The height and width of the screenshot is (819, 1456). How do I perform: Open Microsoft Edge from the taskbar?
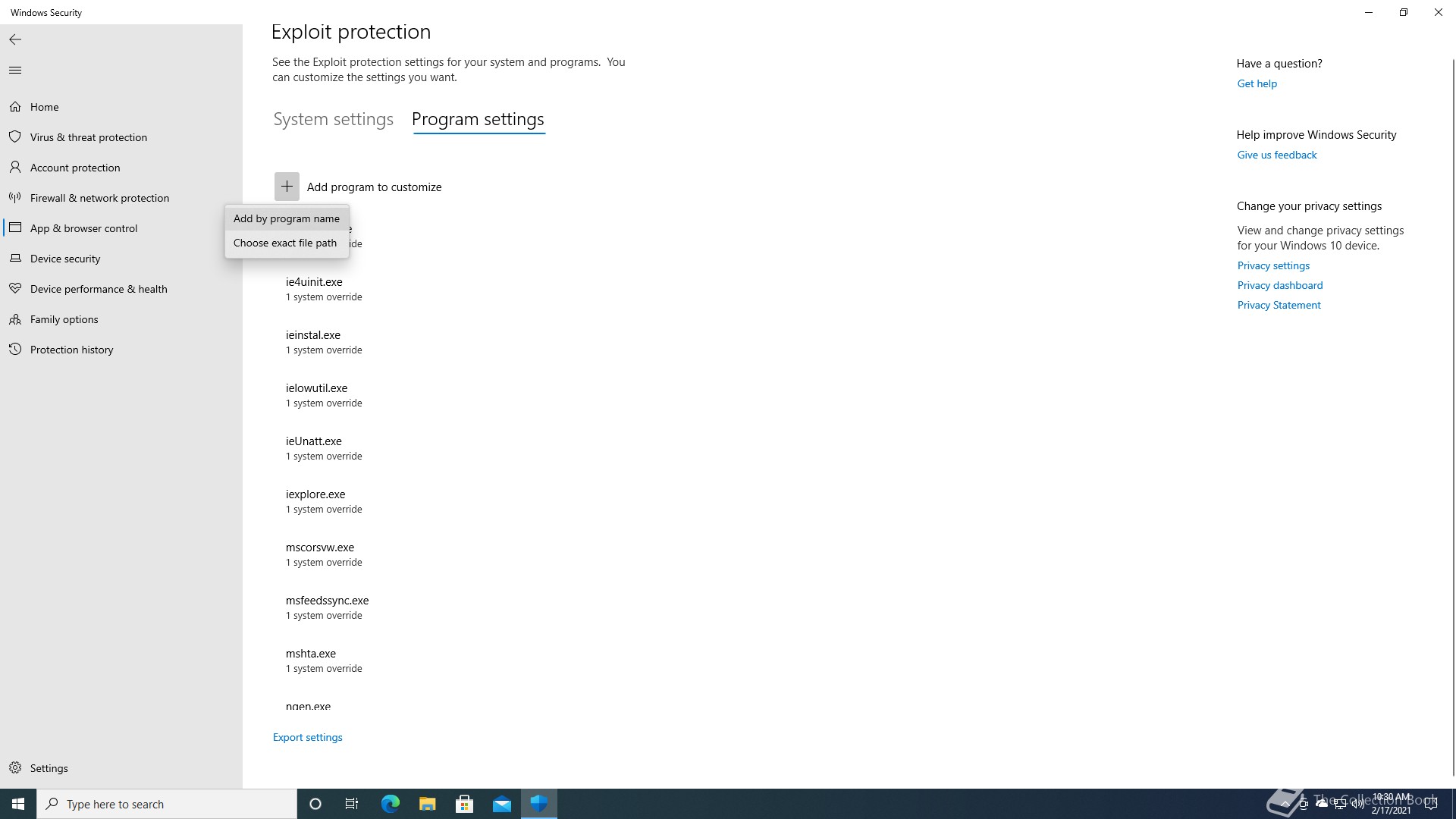[390, 804]
